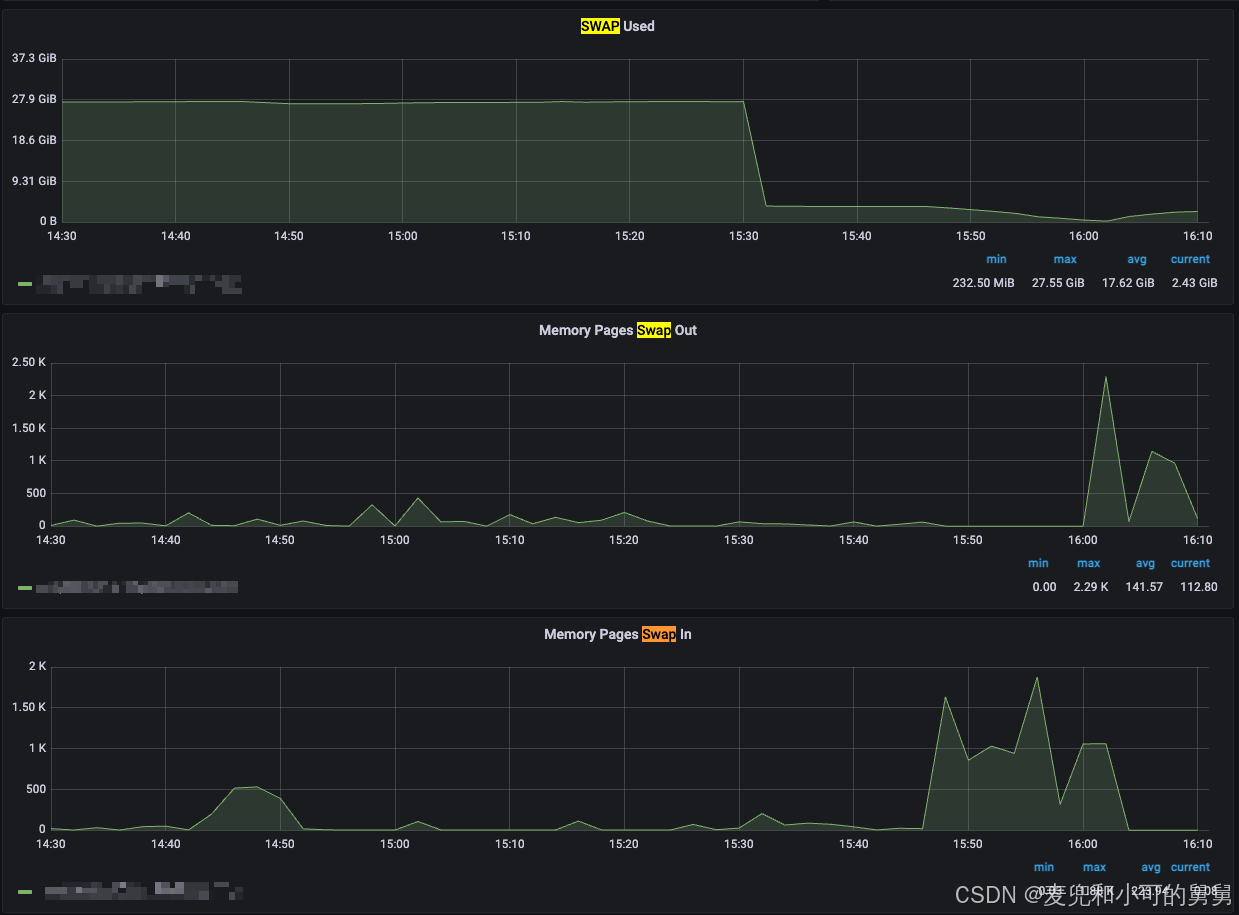Sort Swap Out legend by avg header

(1145, 563)
